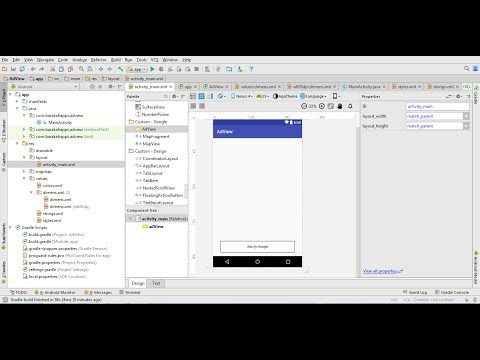Click the Make Project hammer icon
Viewport: 480px width, 360px height.
pyautogui.click(x=120, y=69)
